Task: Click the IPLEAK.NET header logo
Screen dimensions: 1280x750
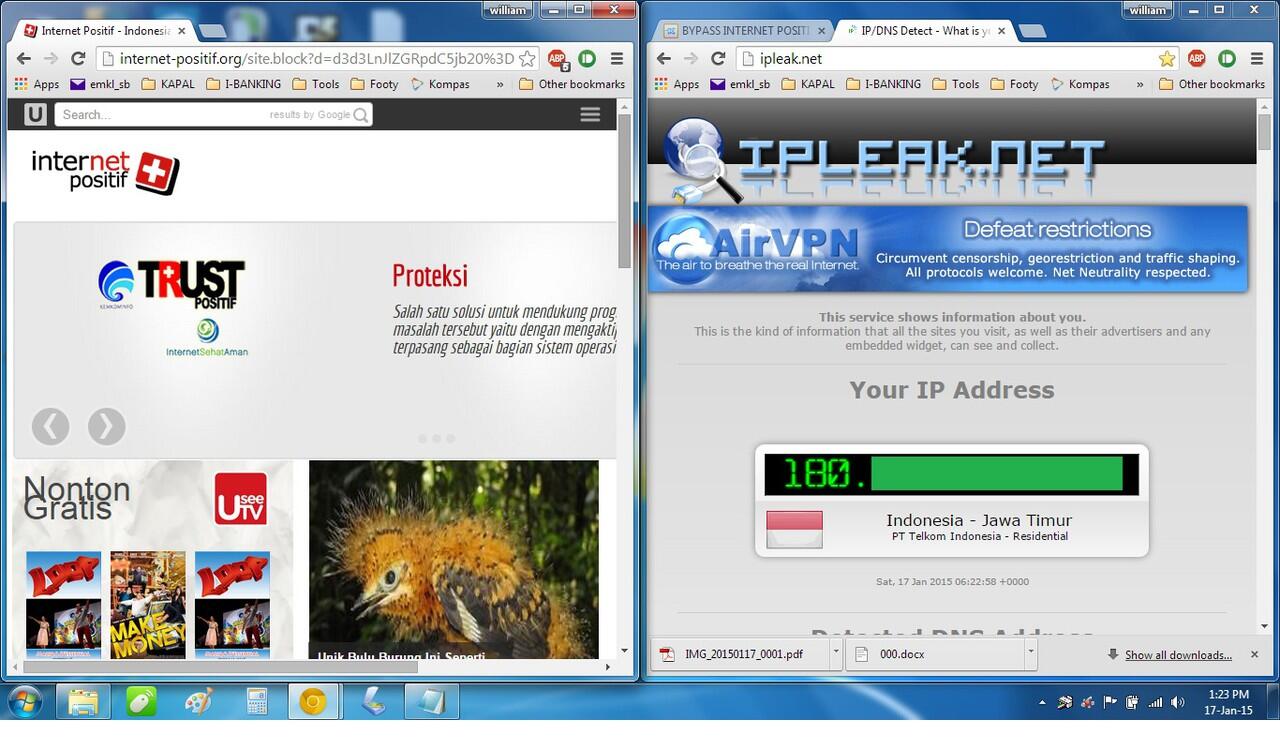Action: coord(885,160)
